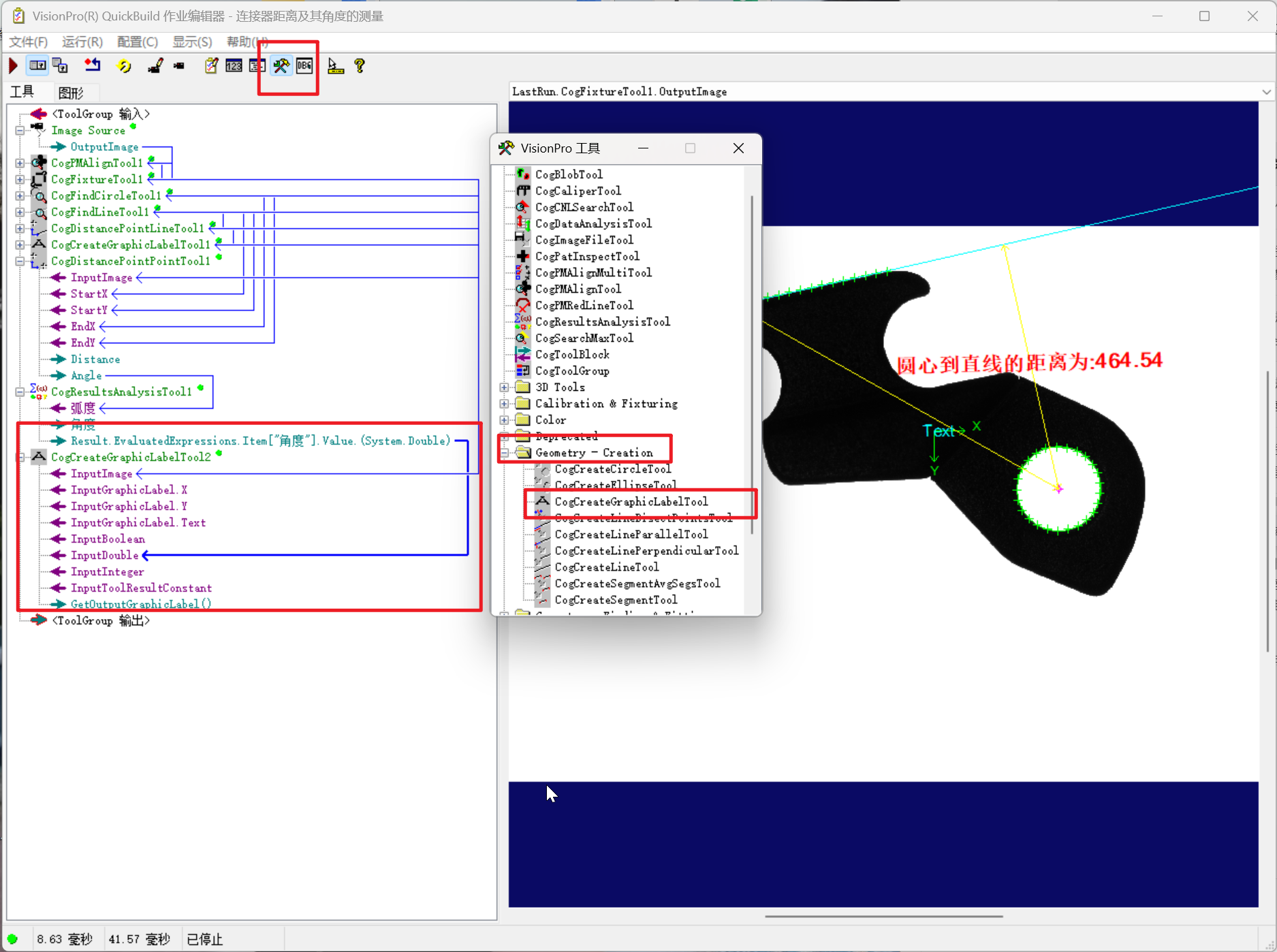The image size is (1277, 952).
Task: Click the yellow question mark help icon
Action: pyautogui.click(x=360, y=65)
